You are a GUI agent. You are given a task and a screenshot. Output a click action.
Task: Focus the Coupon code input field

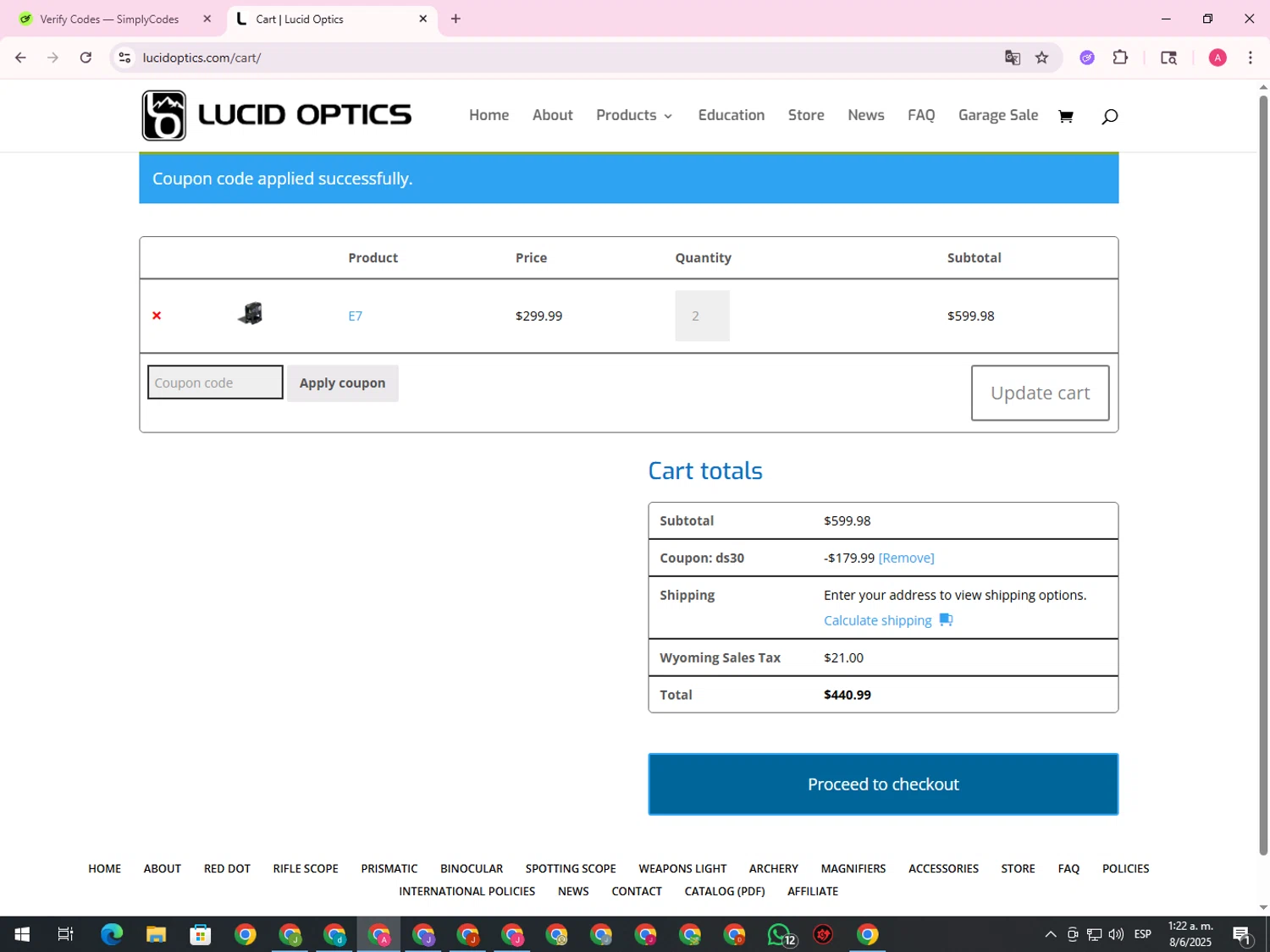tap(215, 382)
